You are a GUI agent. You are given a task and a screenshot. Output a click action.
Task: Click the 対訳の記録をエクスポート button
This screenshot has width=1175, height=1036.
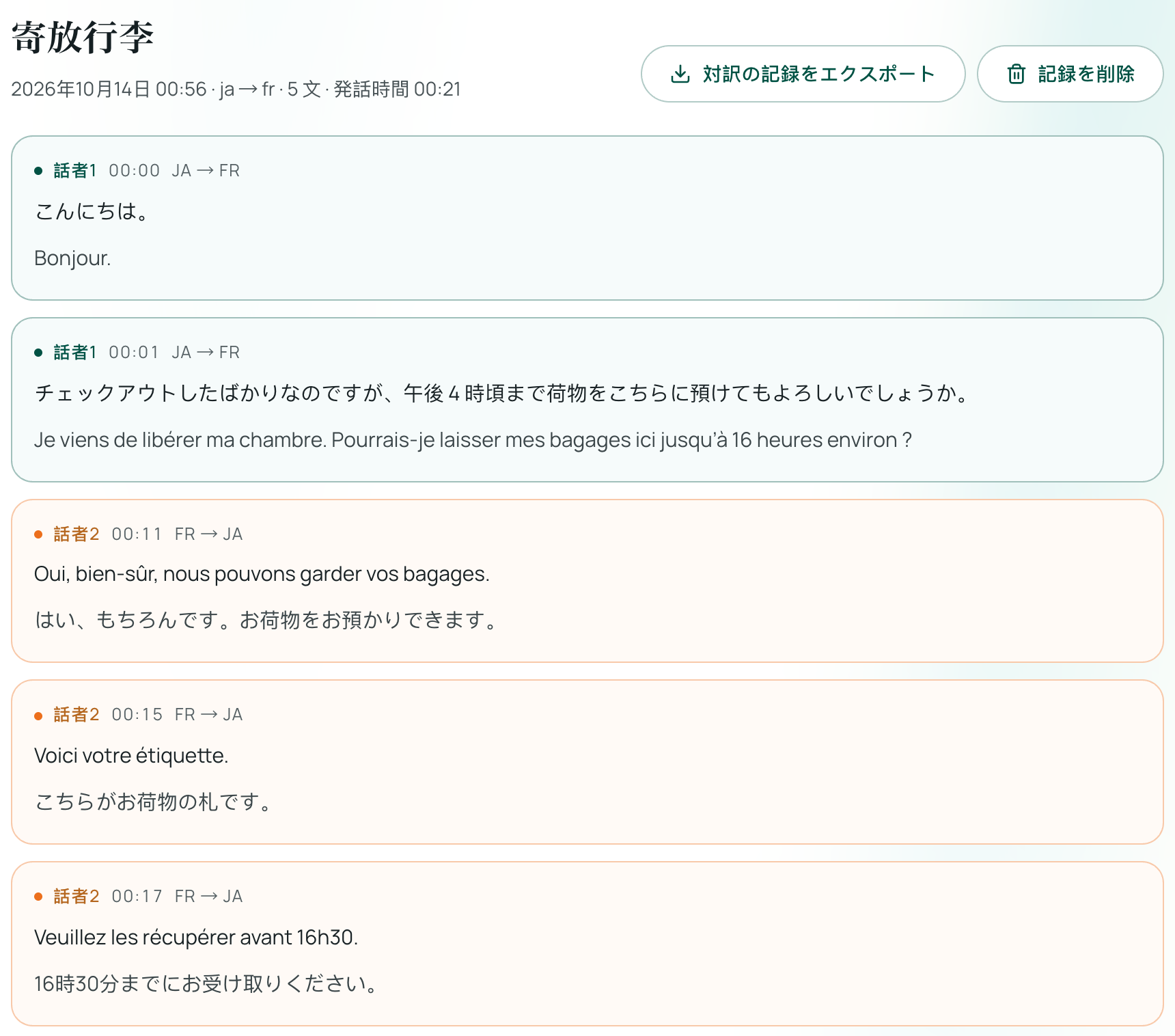(x=803, y=74)
